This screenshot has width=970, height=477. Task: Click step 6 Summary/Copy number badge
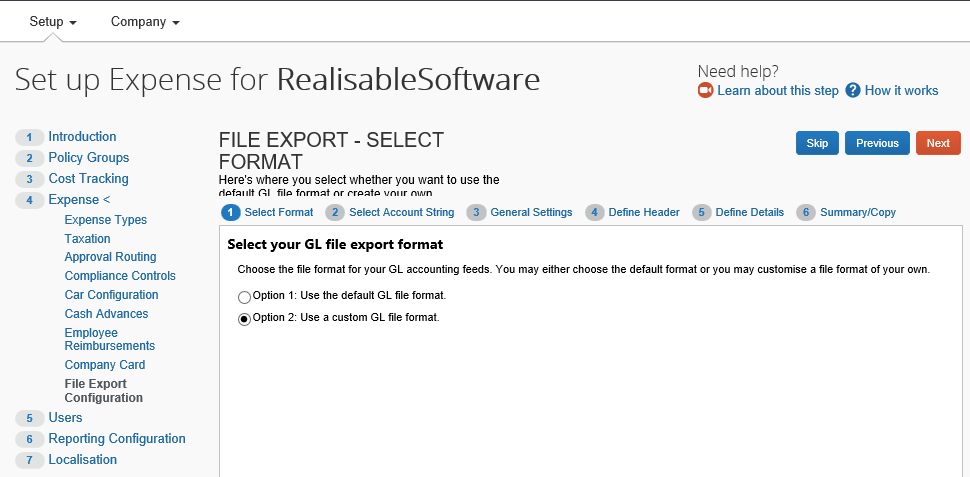point(806,212)
